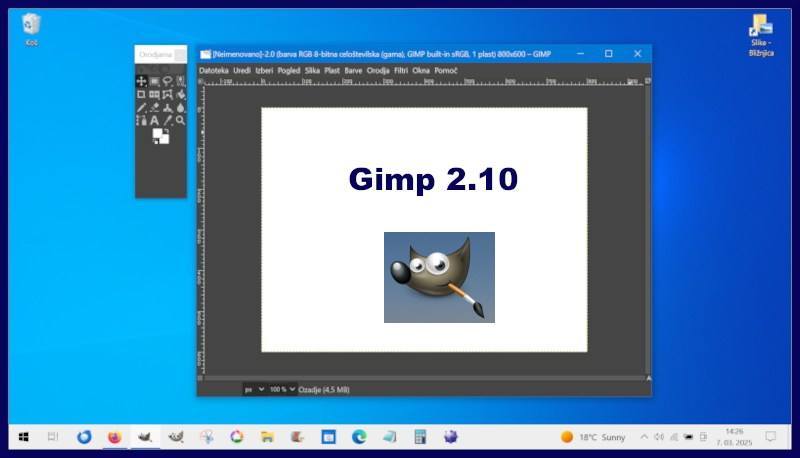Select the Move tool in toolbox

(x=141, y=81)
